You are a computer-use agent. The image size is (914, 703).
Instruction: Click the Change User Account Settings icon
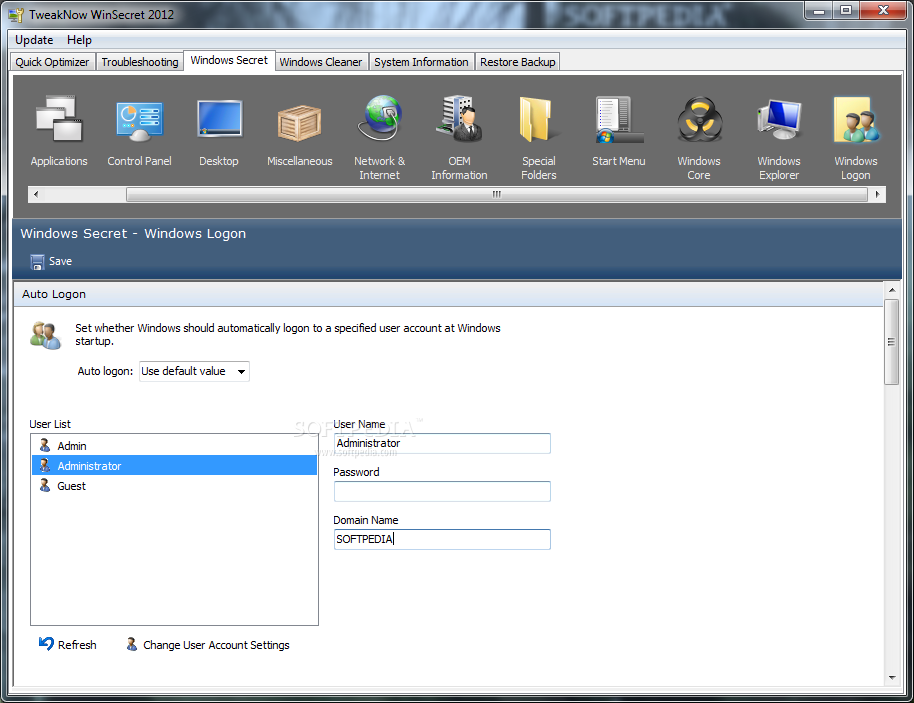(132, 644)
